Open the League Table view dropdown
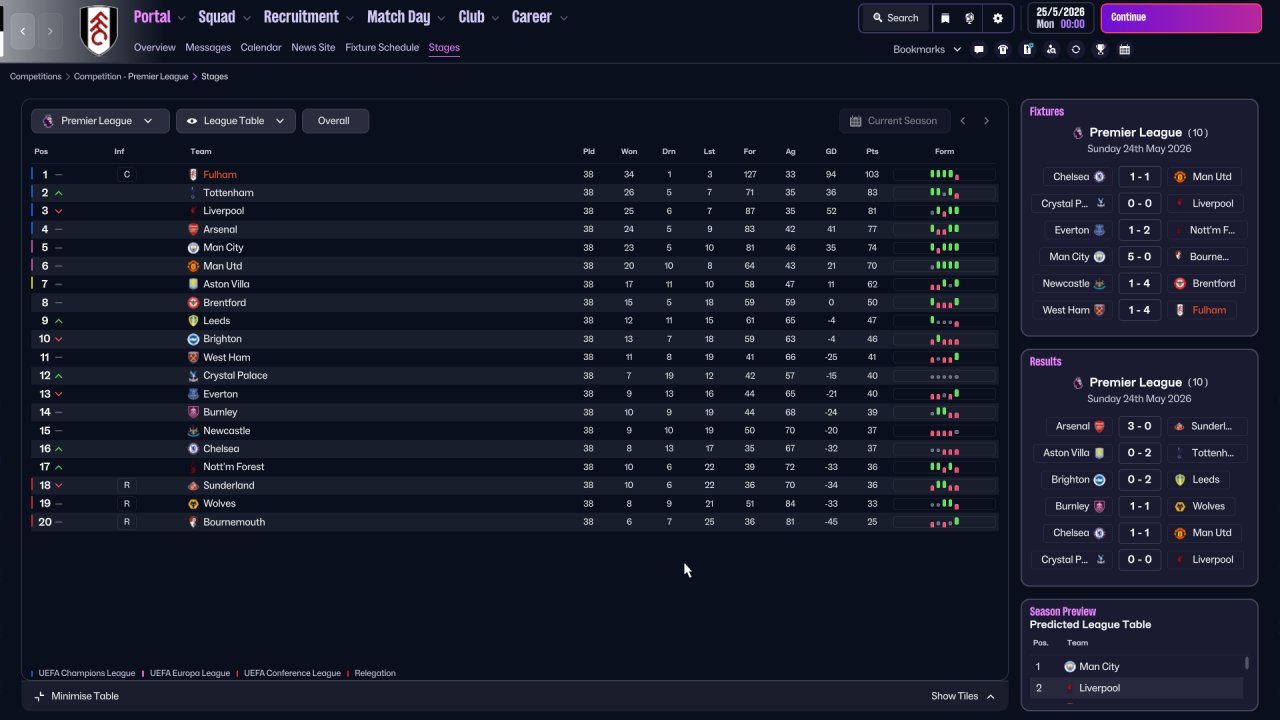 click(236, 121)
